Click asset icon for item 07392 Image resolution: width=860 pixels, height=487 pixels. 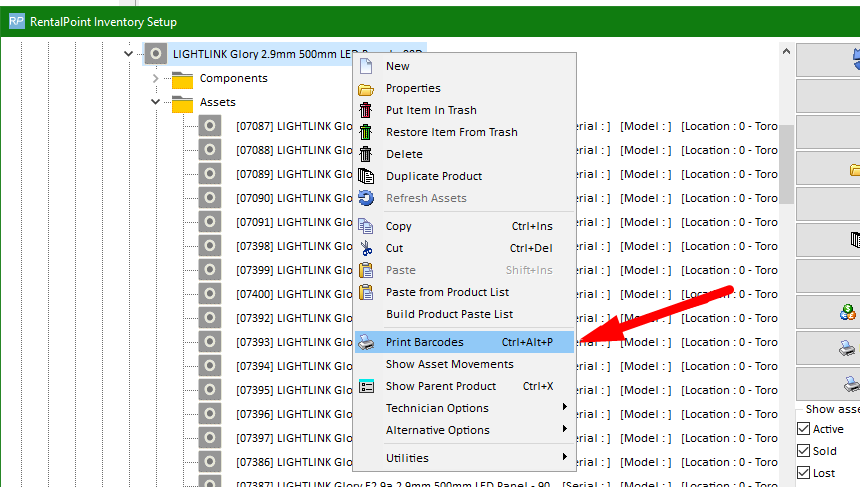(x=210, y=318)
